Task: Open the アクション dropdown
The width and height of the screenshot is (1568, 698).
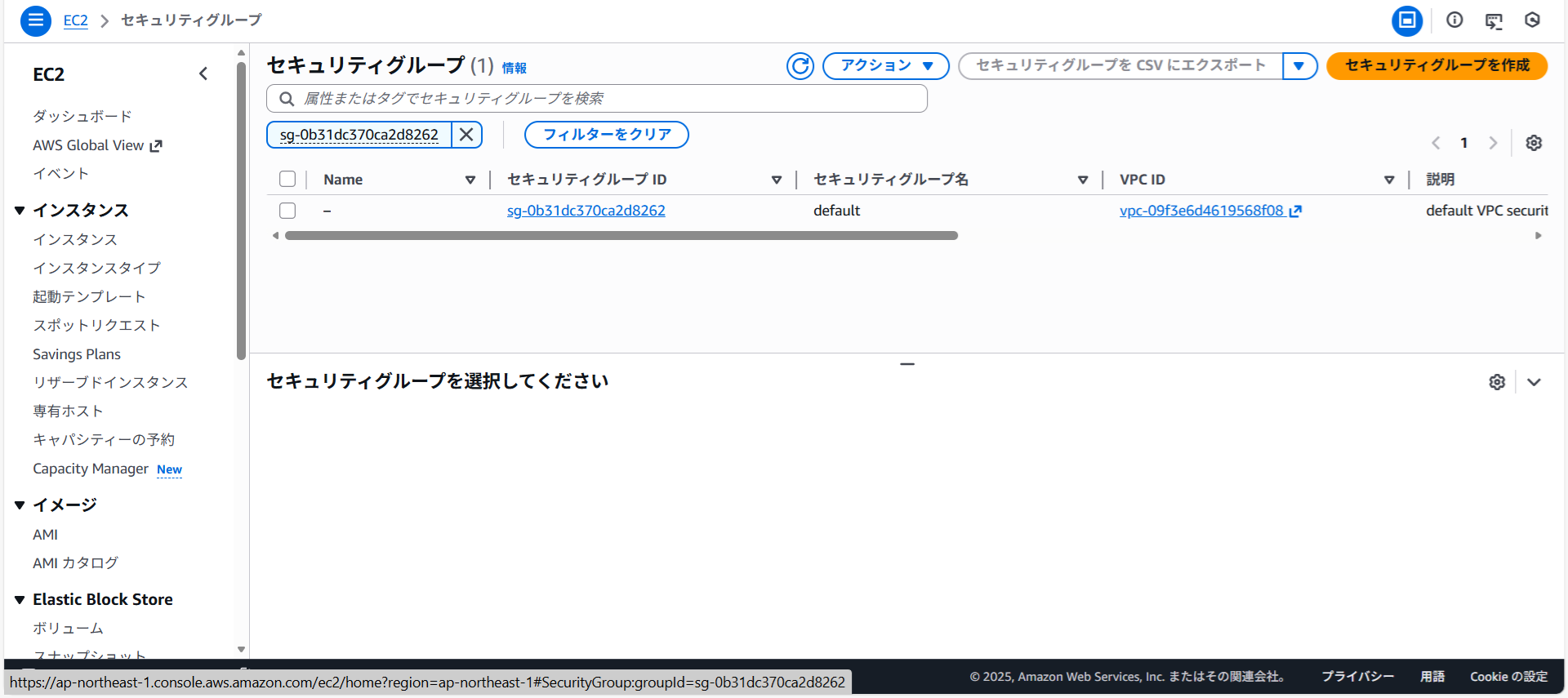Action: [885, 66]
